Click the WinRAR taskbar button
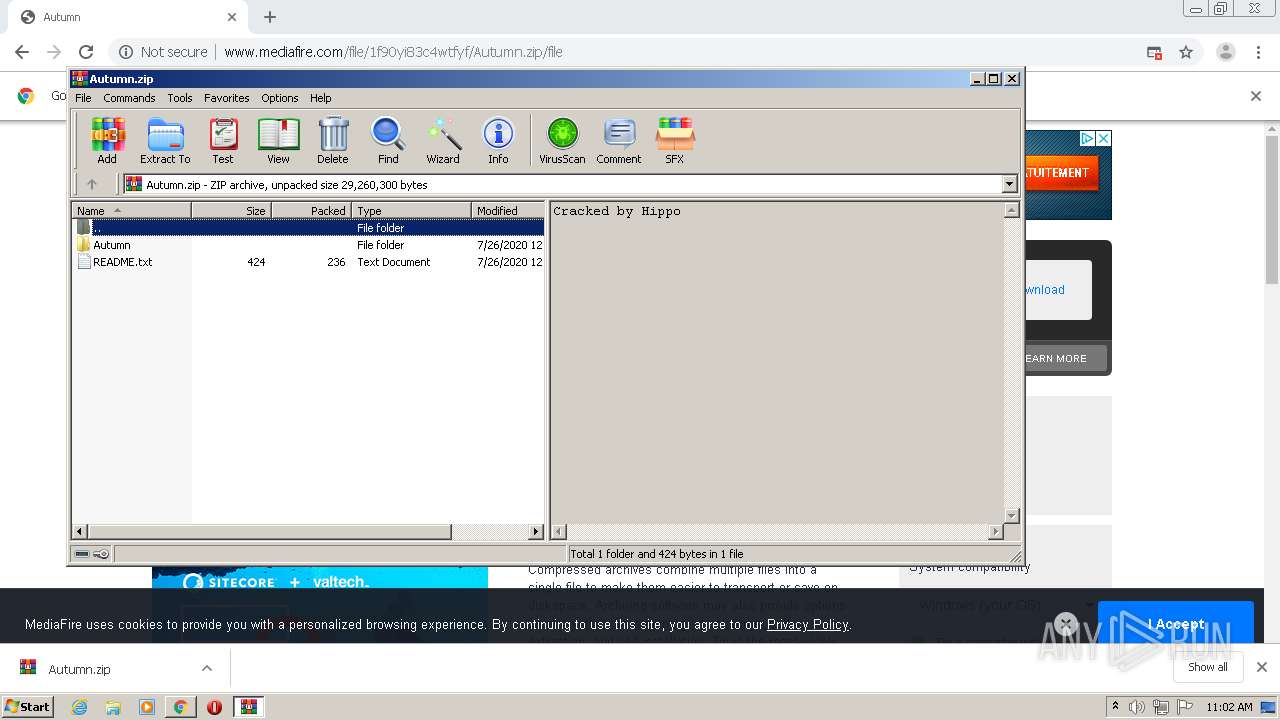The width and height of the screenshot is (1280, 720). click(x=248, y=707)
